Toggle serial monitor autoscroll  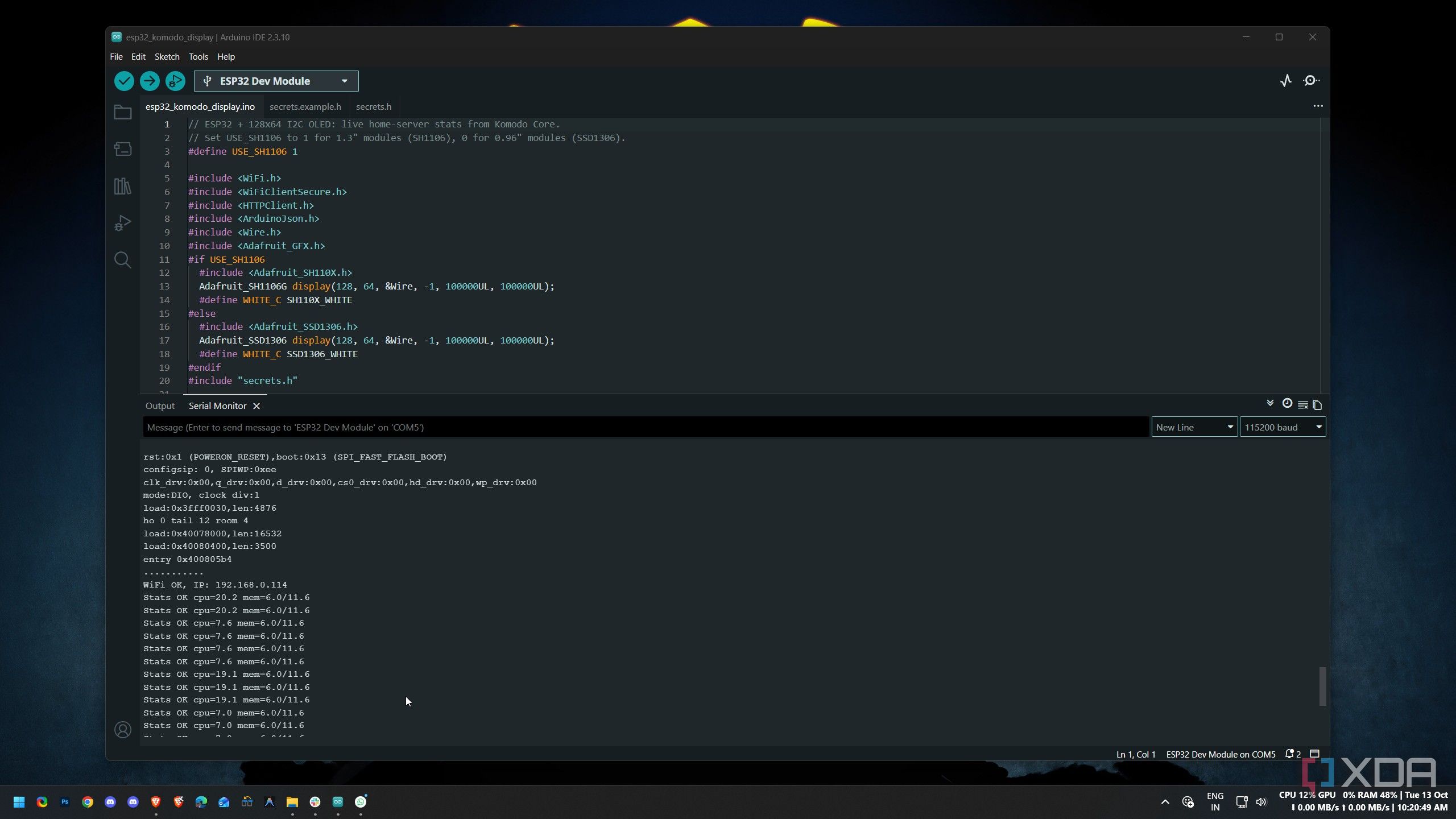[x=1270, y=403]
